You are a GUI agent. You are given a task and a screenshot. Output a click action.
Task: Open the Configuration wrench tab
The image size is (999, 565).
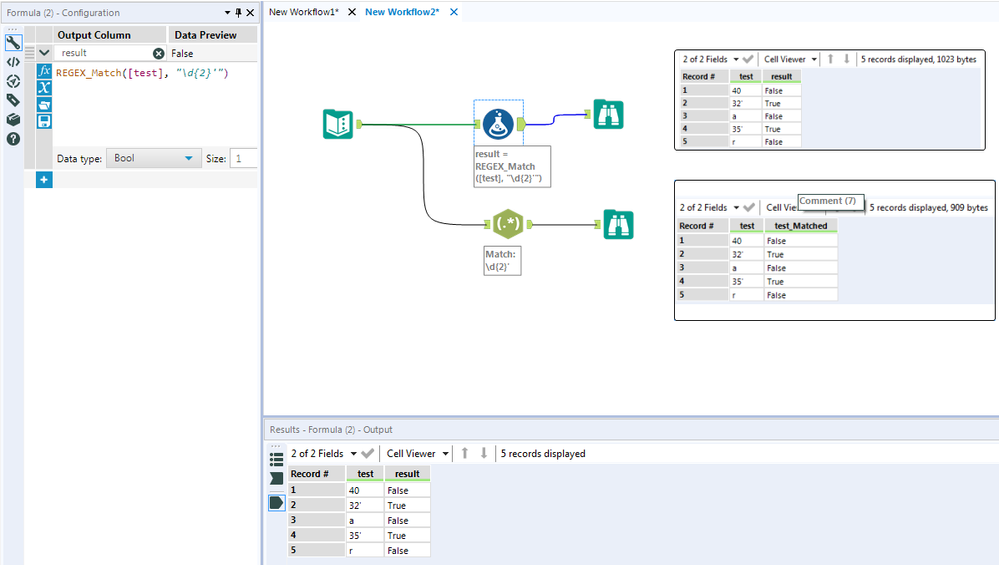coord(13,43)
